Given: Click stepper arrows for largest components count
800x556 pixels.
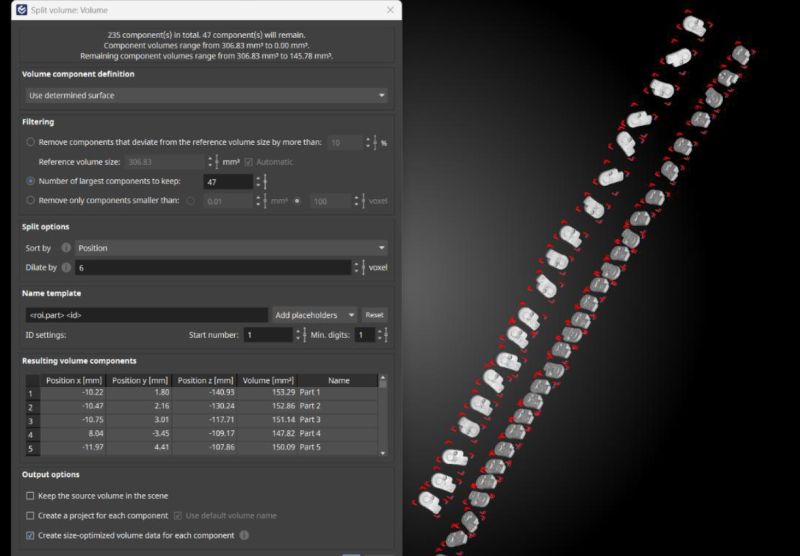Looking at the screenshot, I should (x=261, y=182).
